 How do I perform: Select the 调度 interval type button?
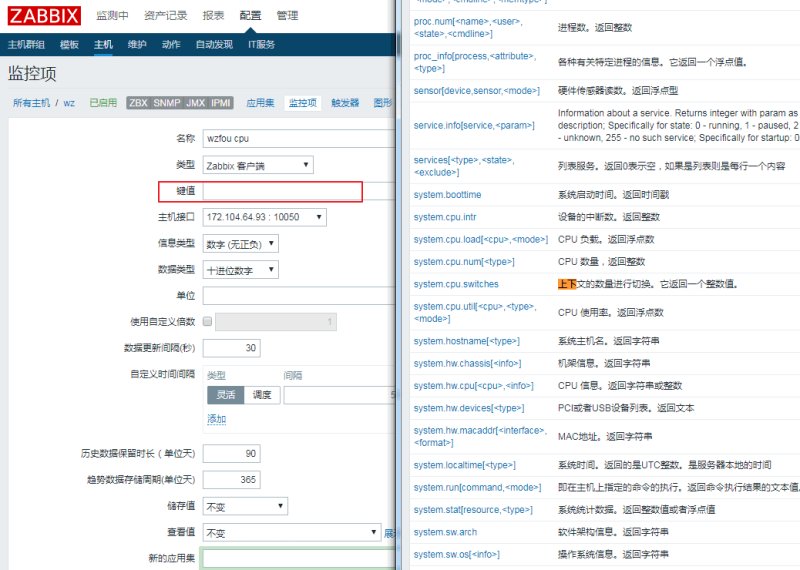(262, 395)
